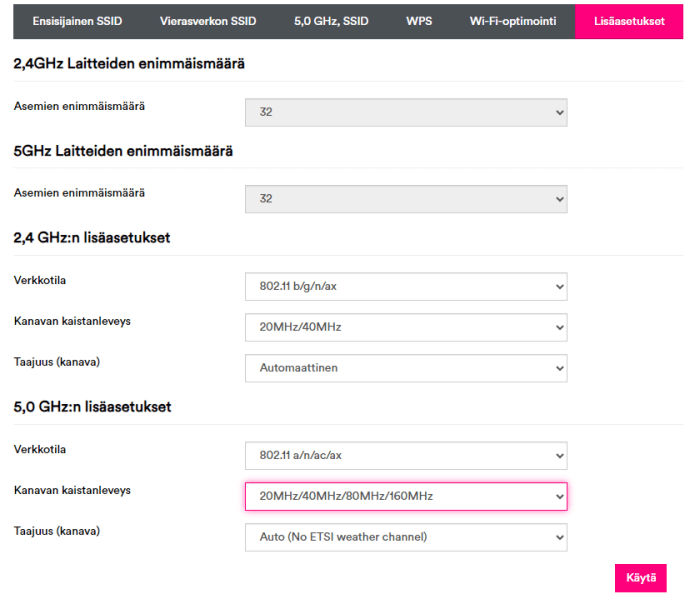
Task: Select the Wi-Fi-optimointi tab
Action: pyautogui.click(x=513, y=21)
